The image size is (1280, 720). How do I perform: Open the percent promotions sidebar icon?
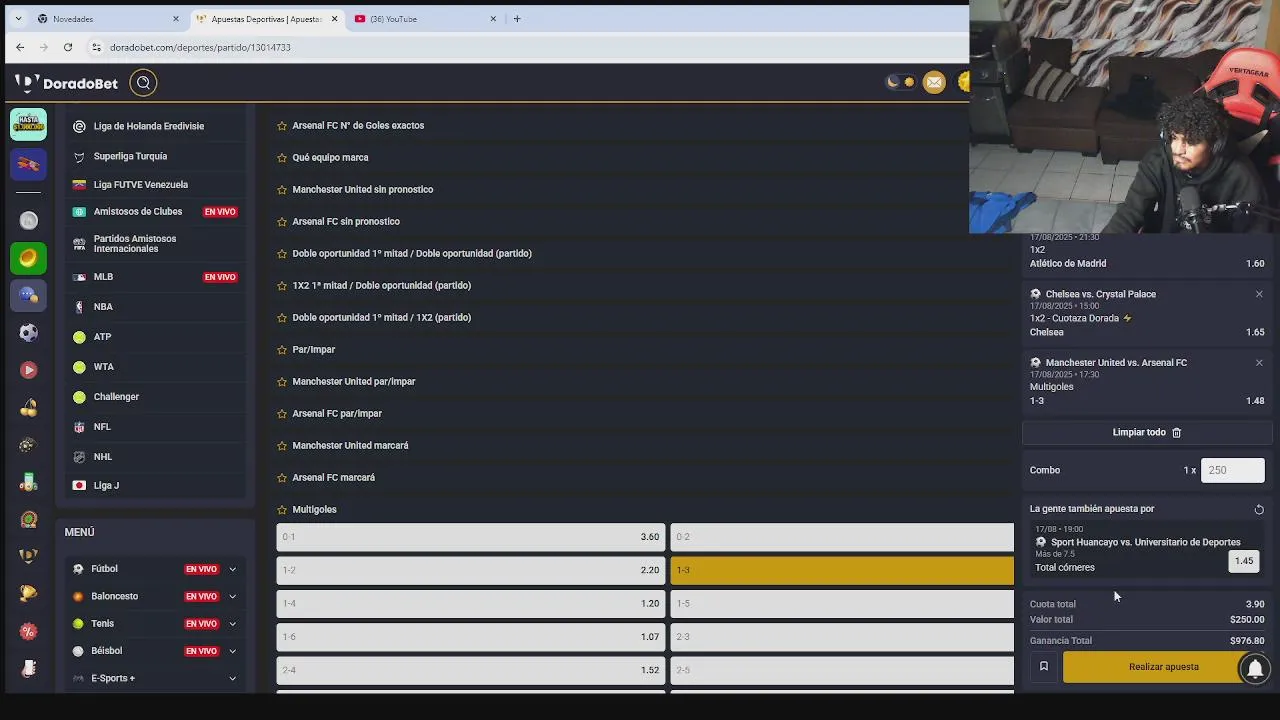(x=28, y=631)
